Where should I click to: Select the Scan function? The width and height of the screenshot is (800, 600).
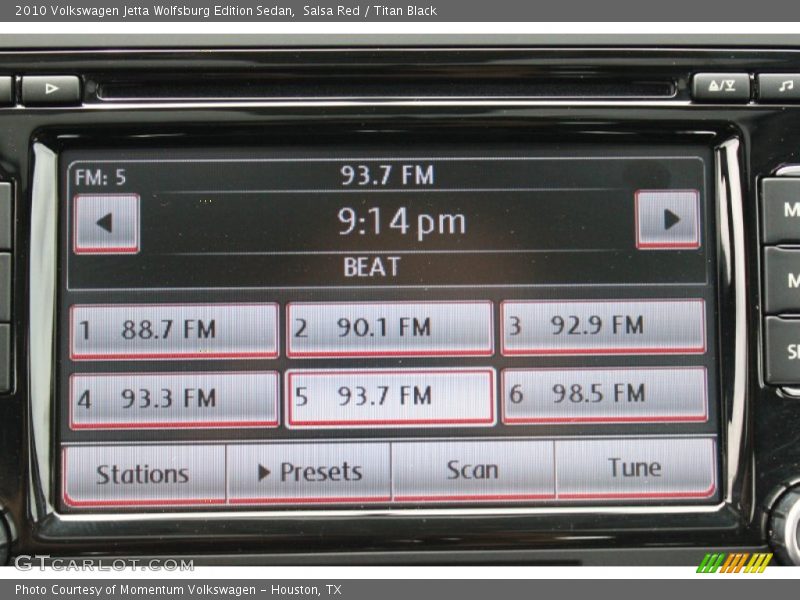(x=472, y=468)
